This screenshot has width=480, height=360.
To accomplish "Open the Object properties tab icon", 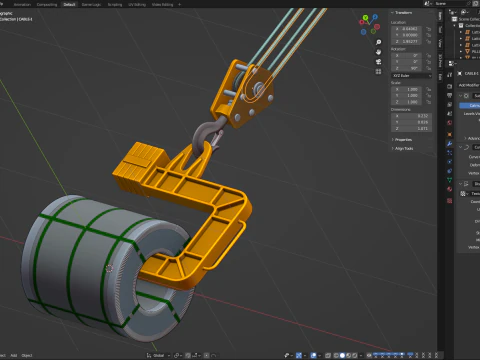I will pyautogui.click(x=449, y=134).
